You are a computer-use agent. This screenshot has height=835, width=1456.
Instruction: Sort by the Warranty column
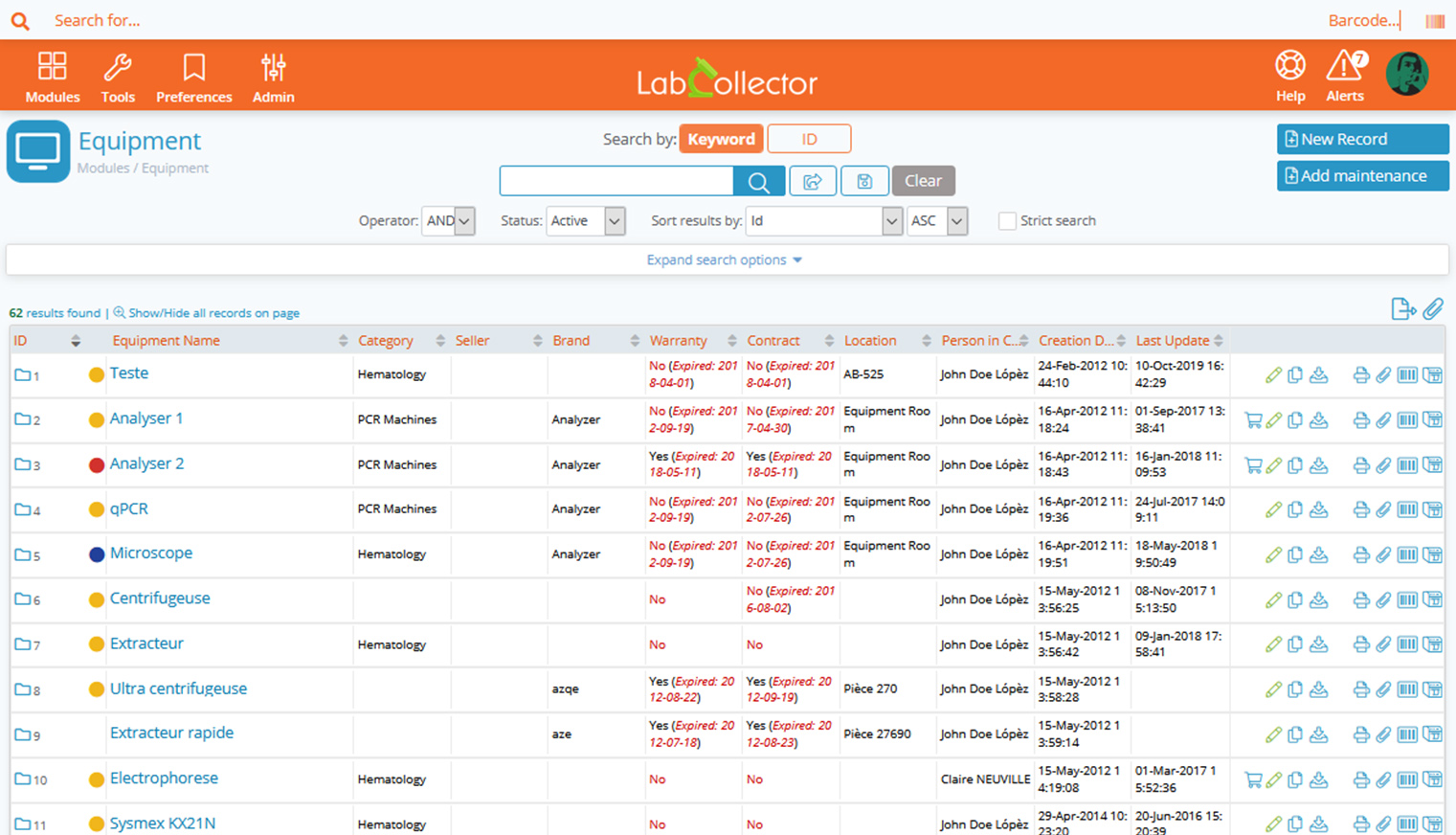679,341
